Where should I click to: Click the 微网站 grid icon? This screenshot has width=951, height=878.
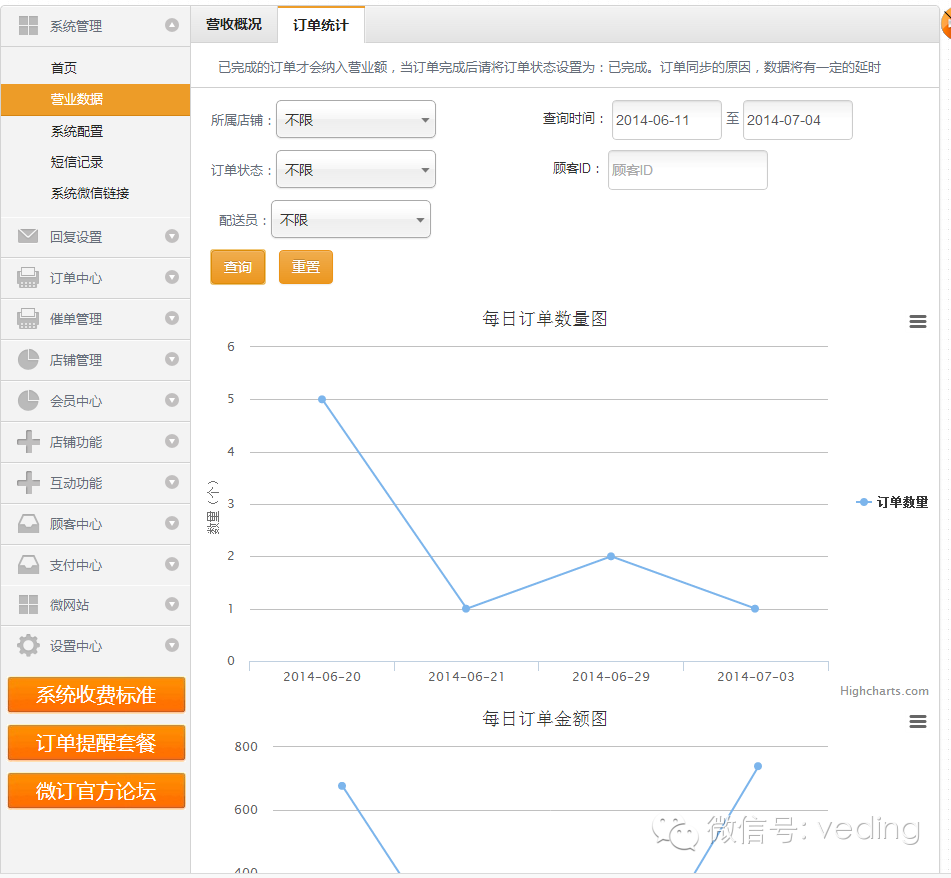tap(28, 605)
